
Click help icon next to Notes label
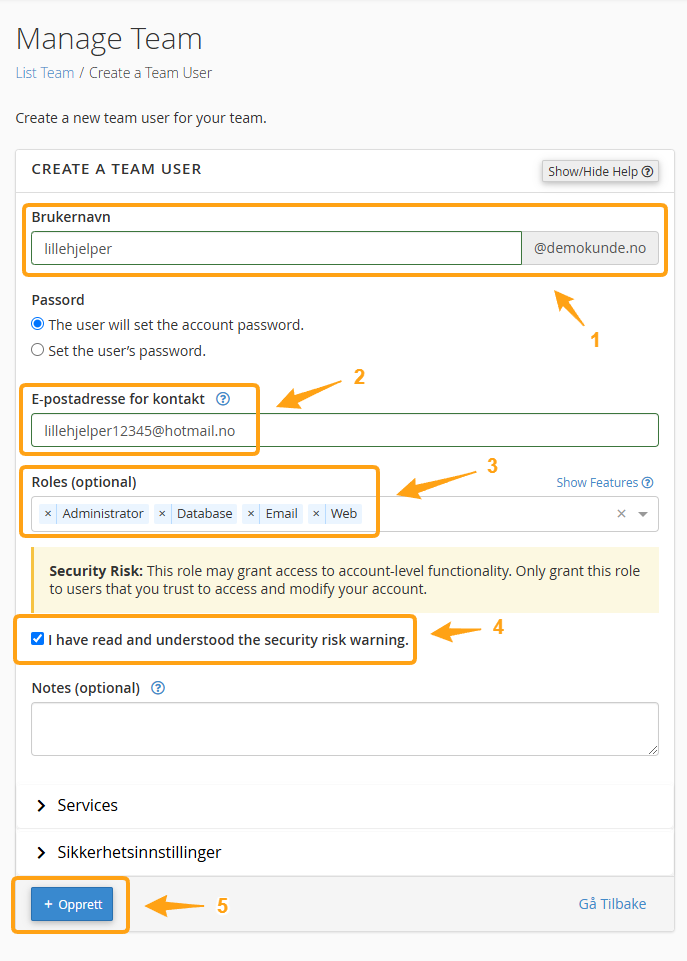pyautogui.click(x=157, y=688)
